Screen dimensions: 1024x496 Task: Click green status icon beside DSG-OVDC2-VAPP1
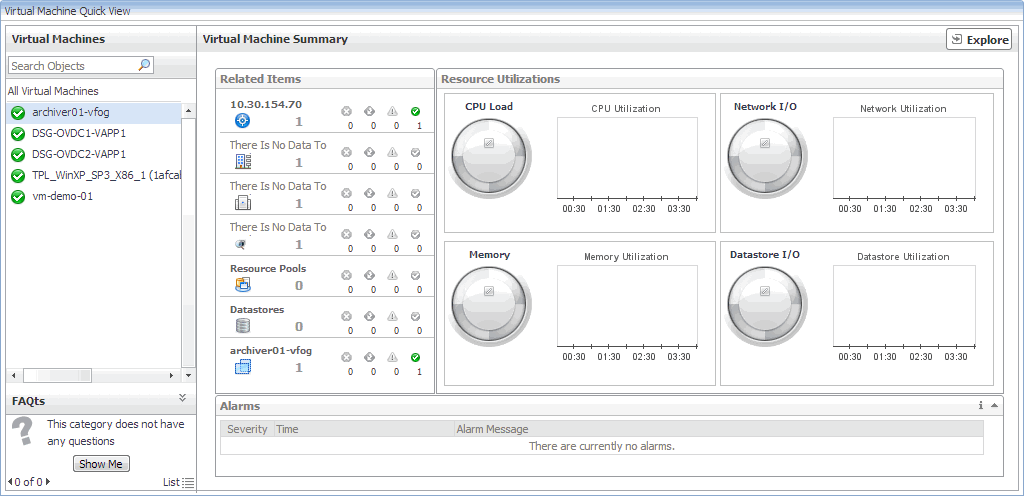(18, 155)
